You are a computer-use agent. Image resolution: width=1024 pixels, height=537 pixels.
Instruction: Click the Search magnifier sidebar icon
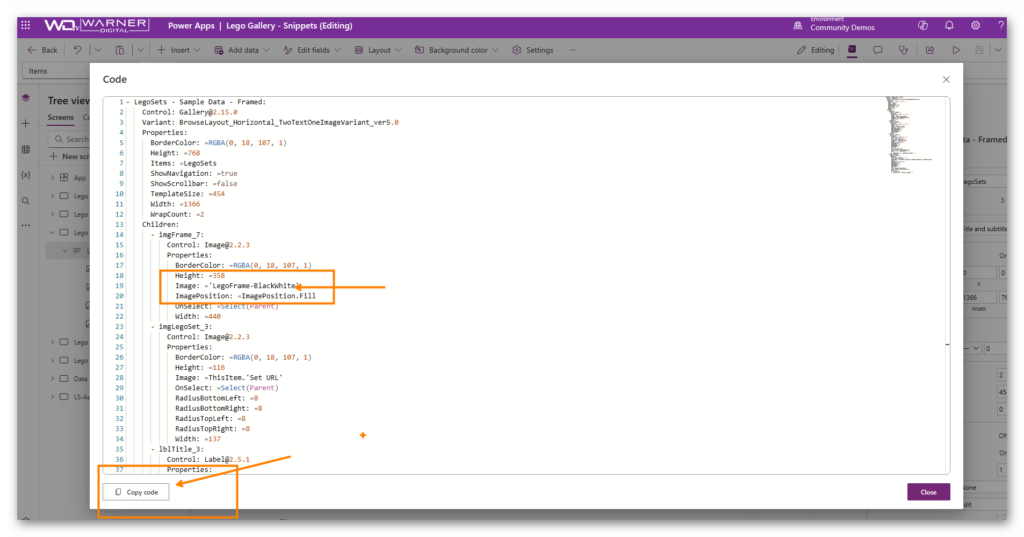pos(25,201)
